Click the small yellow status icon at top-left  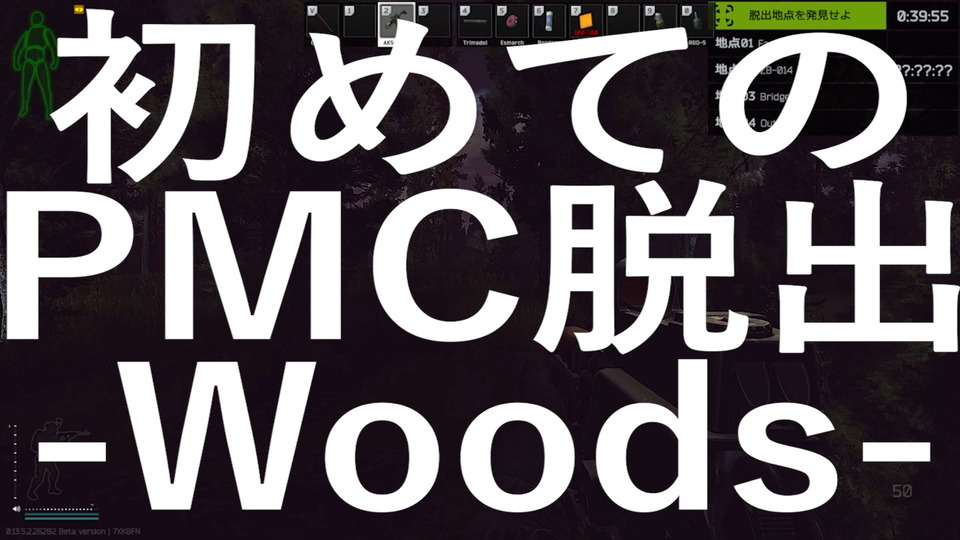tap(79, 10)
